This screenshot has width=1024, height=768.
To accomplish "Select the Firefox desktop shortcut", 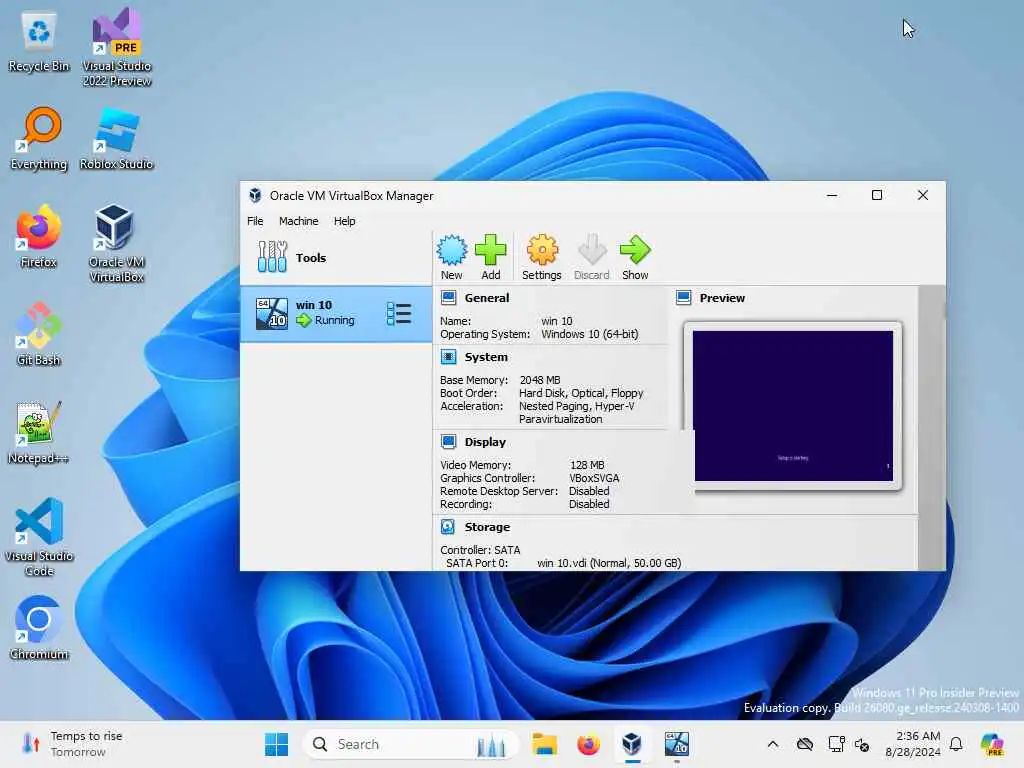I will tap(39, 236).
